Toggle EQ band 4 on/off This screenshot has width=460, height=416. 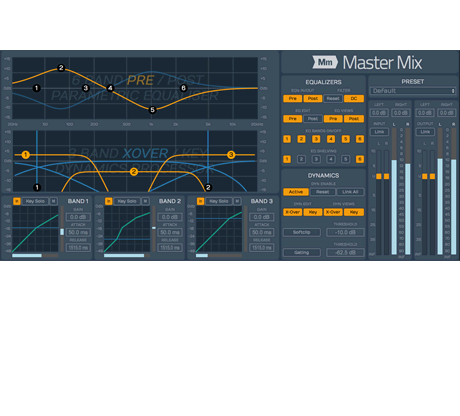(331, 139)
